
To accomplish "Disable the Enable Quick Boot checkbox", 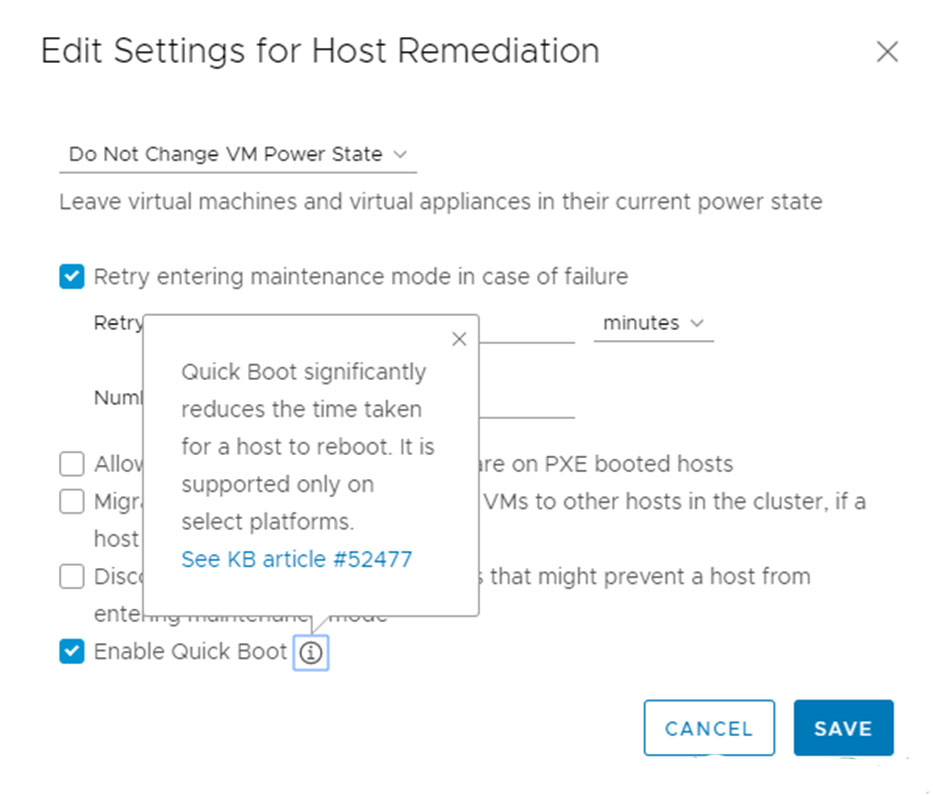I will [72, 652].
